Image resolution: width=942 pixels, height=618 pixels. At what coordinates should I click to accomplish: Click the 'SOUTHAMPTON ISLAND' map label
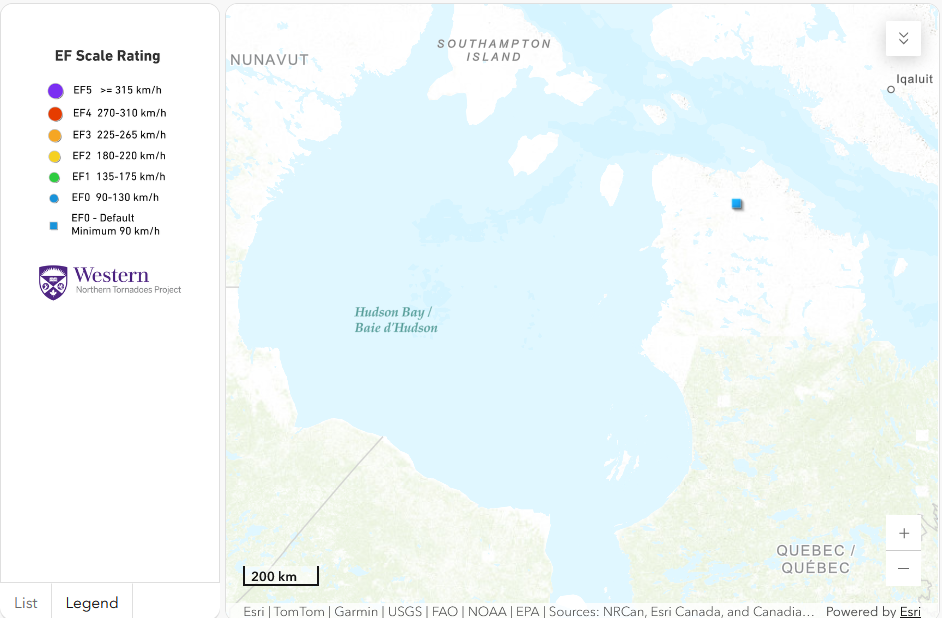tap(494, 50)
